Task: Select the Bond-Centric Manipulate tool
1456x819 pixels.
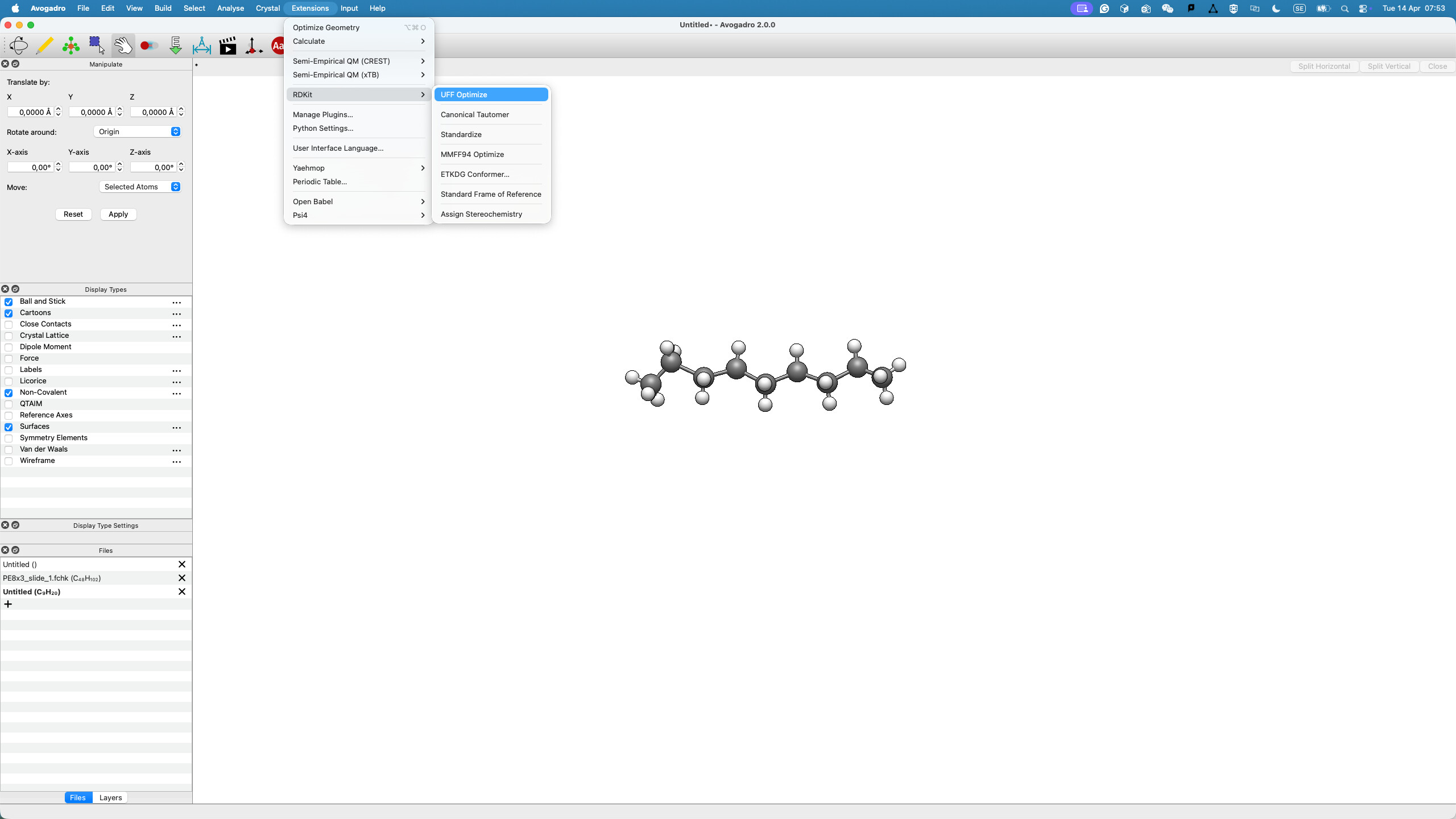Action: click(x=149, y=45)
